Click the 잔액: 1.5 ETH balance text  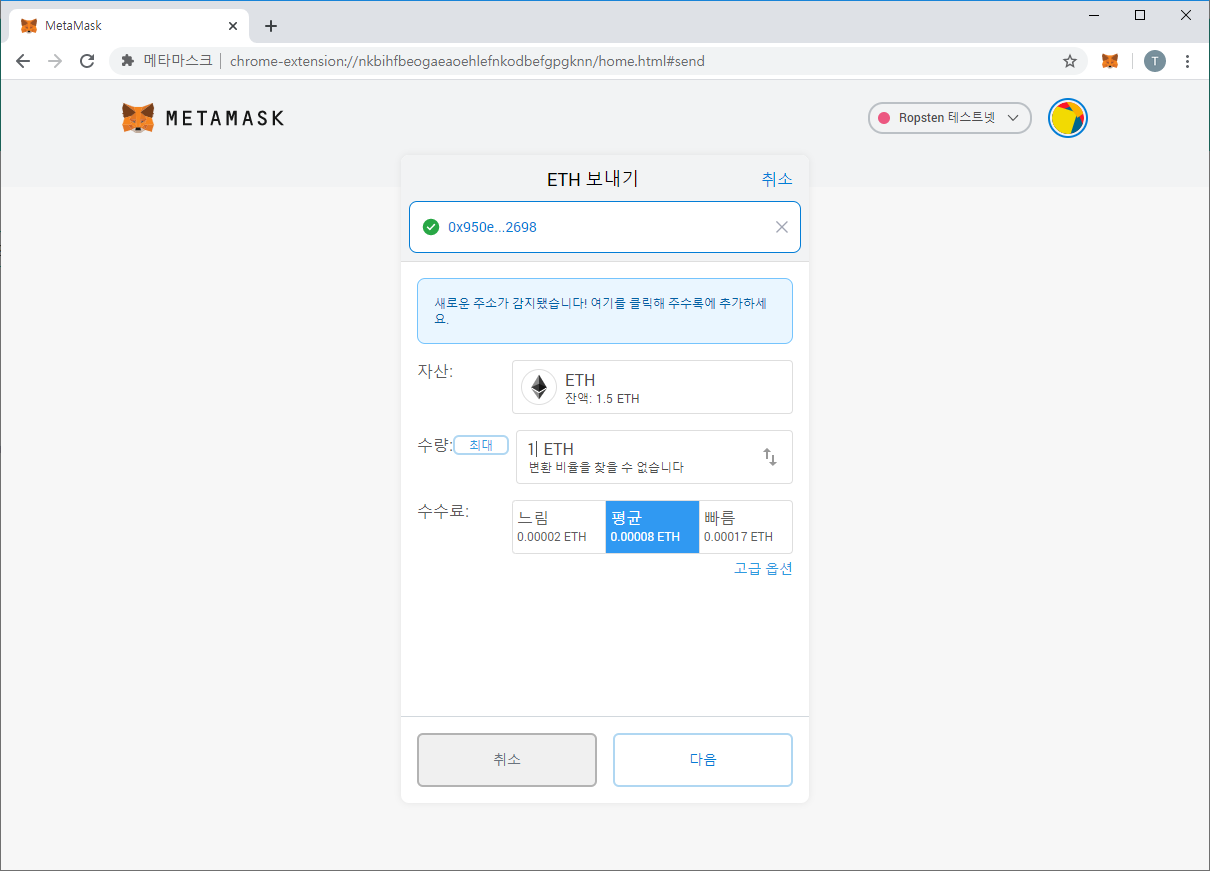602,398
